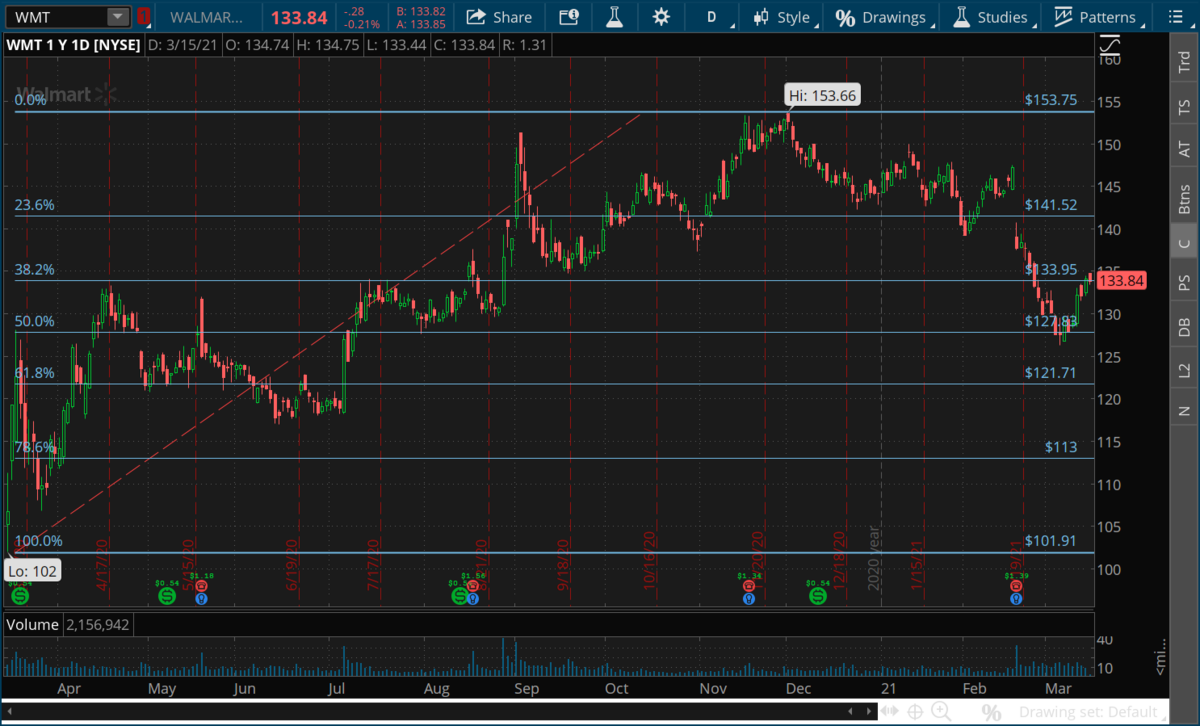The height and width of the screenshot is (726, 1200).
Task: Click the Share button
Action: [499, 17]
